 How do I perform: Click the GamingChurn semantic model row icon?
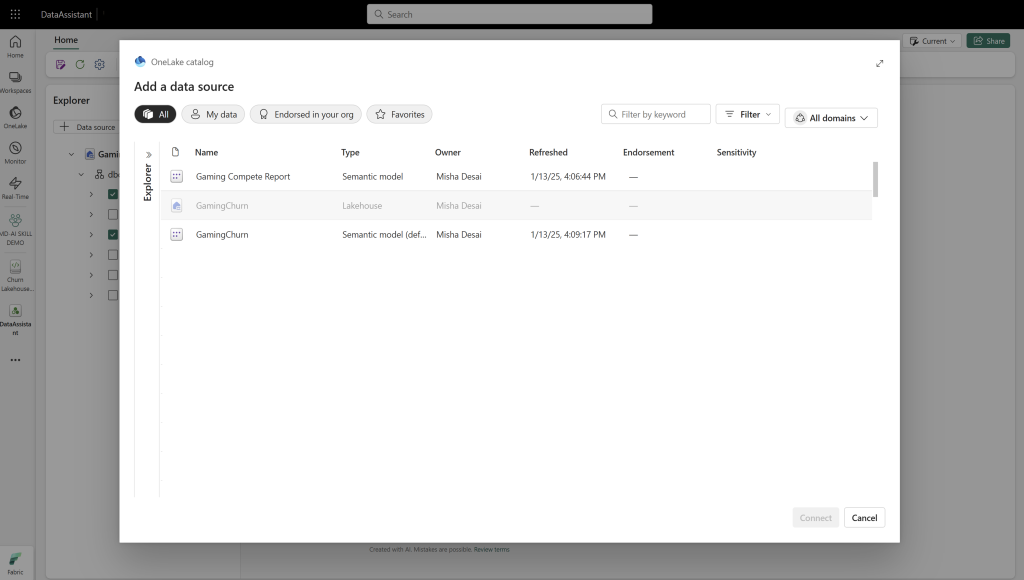(176, 234)
